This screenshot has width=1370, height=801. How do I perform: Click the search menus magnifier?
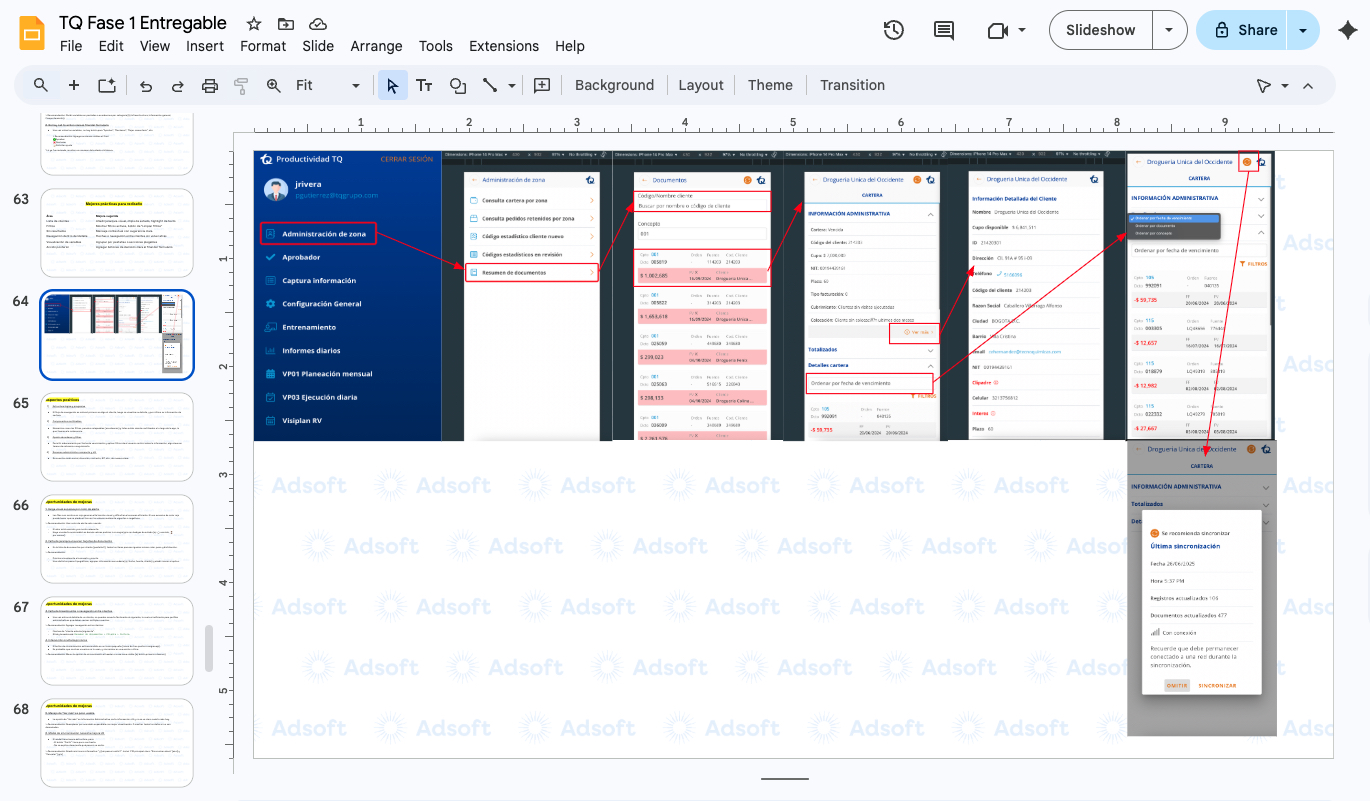coord(41,85)
